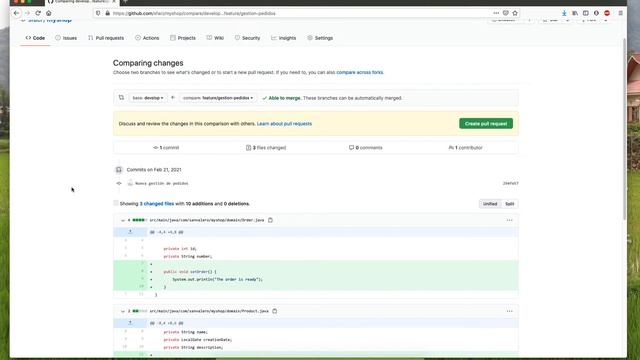
Task: Bookmark this page with the star icon
Action: pos(515,13)
